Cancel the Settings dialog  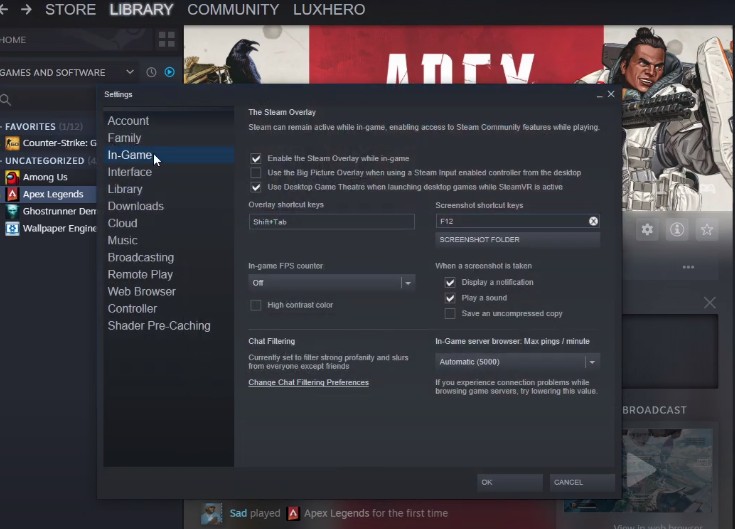[x=582, y=482]
